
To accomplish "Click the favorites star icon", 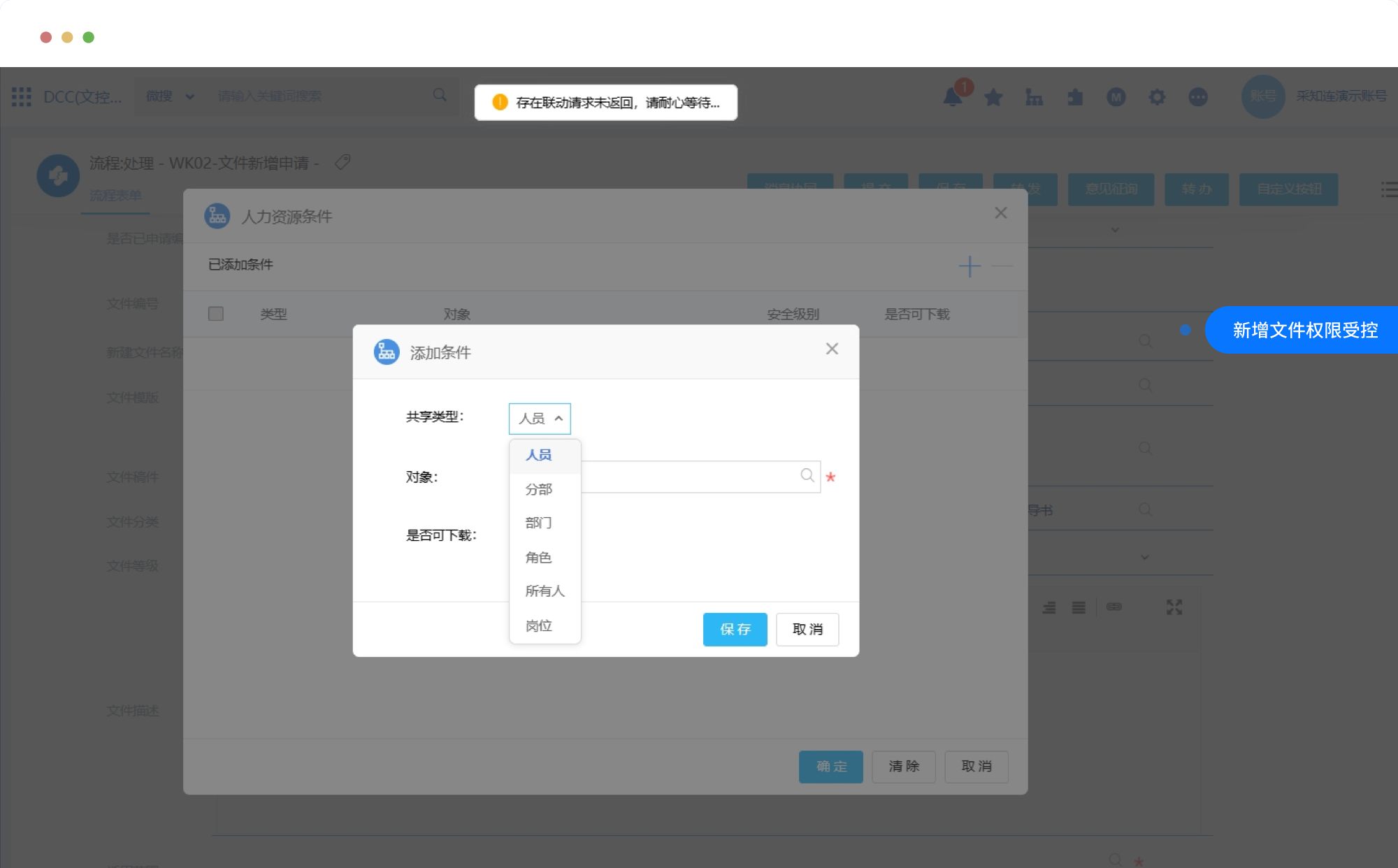I will click(x=993, y=97).
